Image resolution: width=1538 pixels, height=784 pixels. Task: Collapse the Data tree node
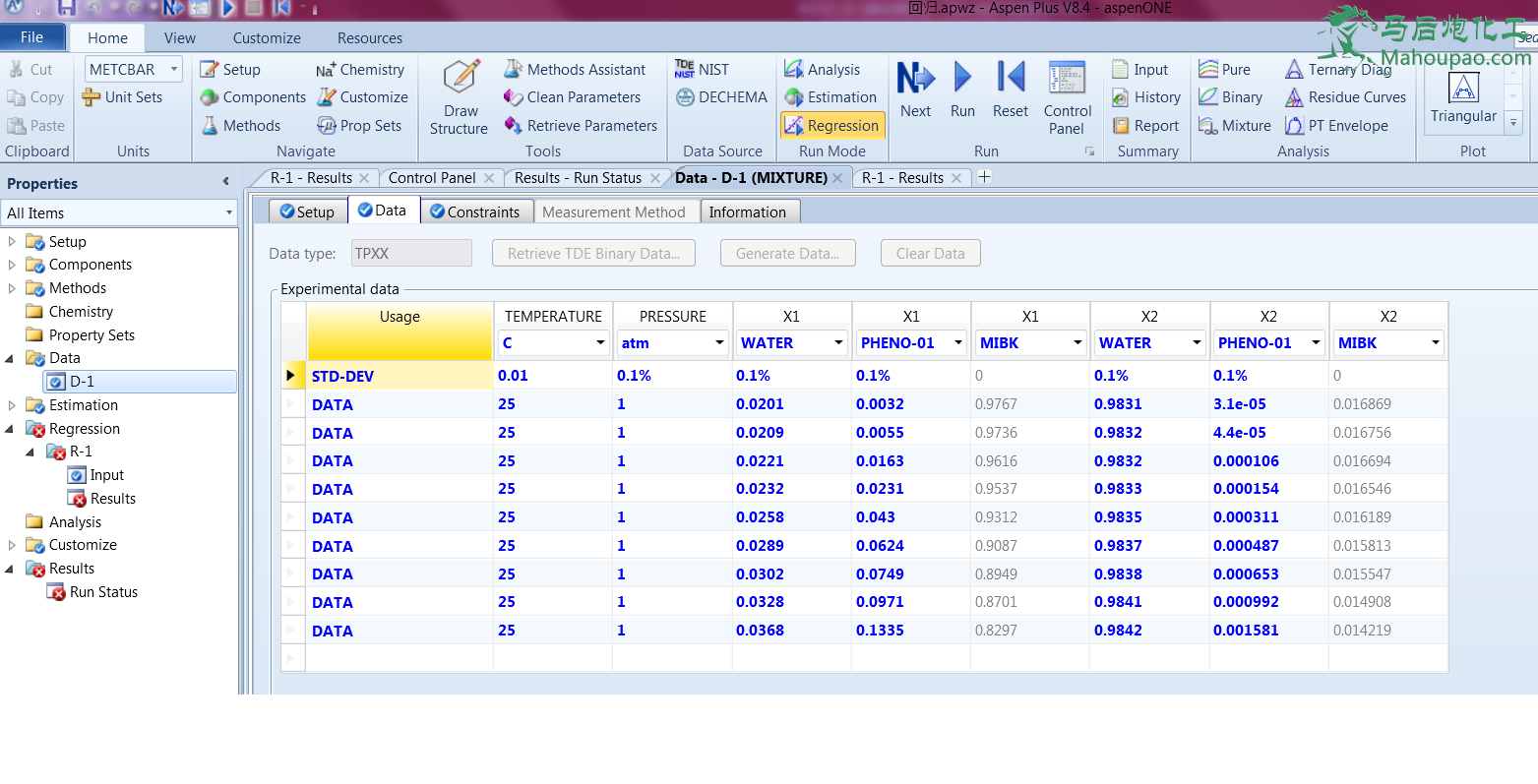10,358
